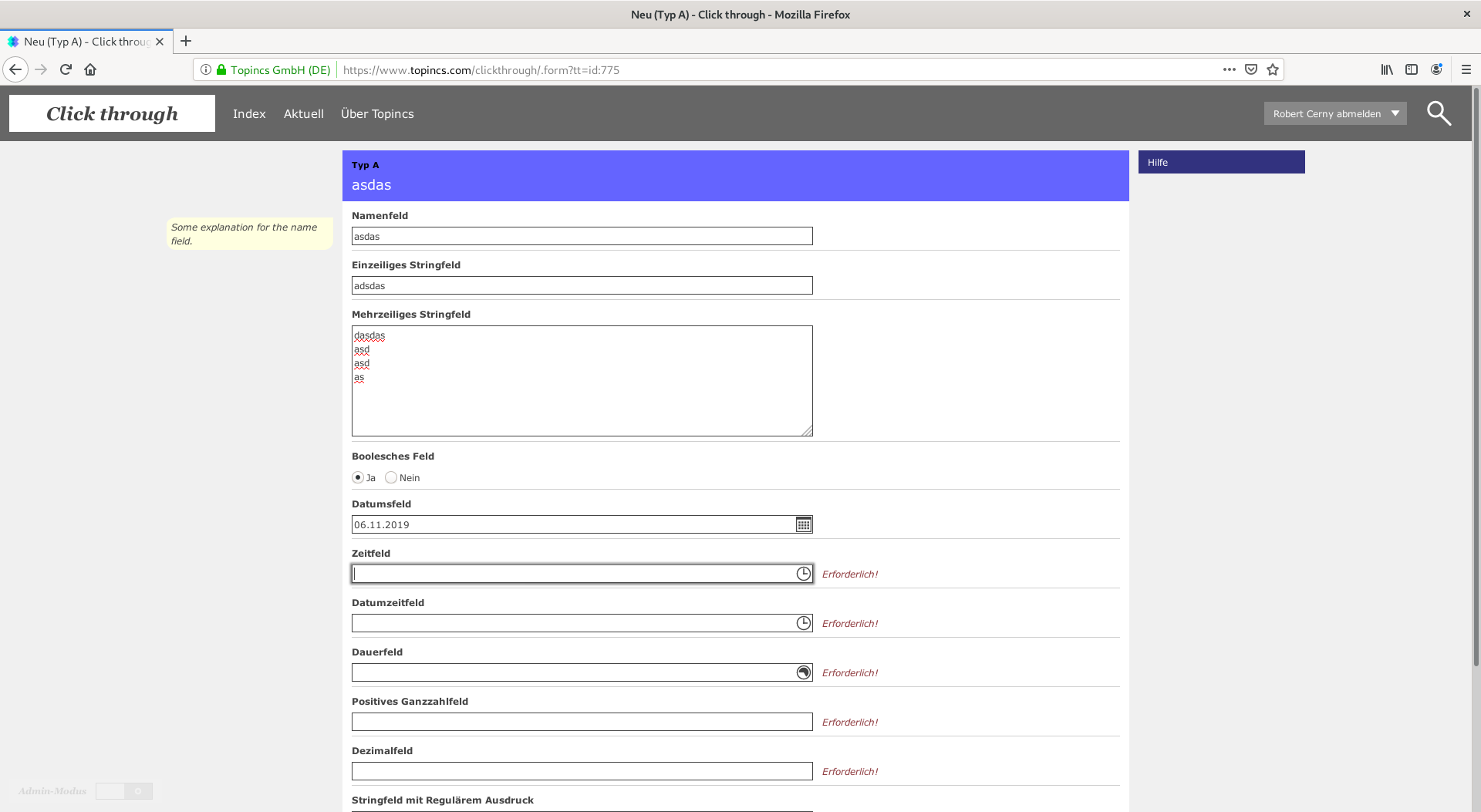Open Firefox hamburger menu

point(1466,69)
